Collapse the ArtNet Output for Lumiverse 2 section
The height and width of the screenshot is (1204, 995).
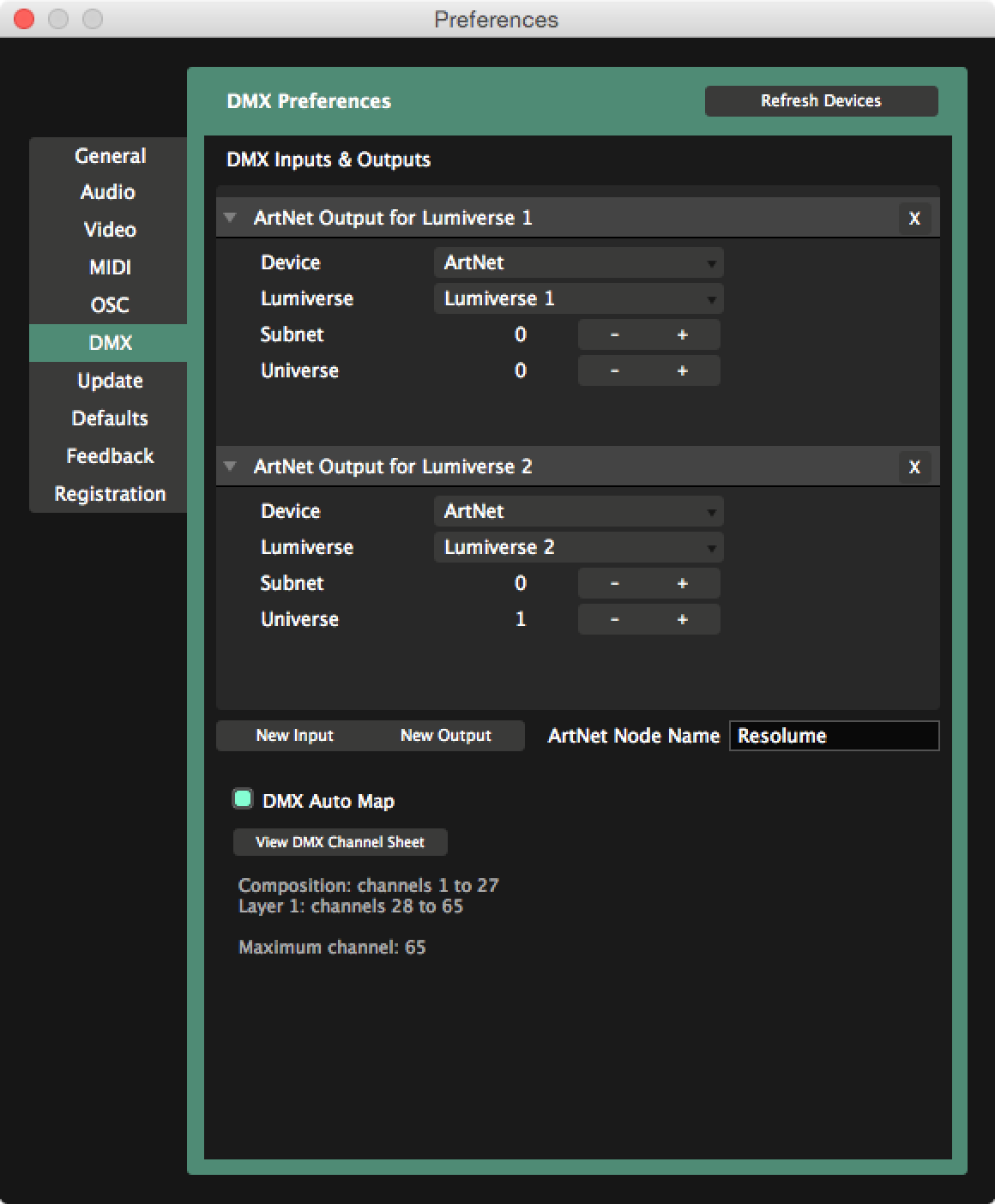tap(229, 467)
